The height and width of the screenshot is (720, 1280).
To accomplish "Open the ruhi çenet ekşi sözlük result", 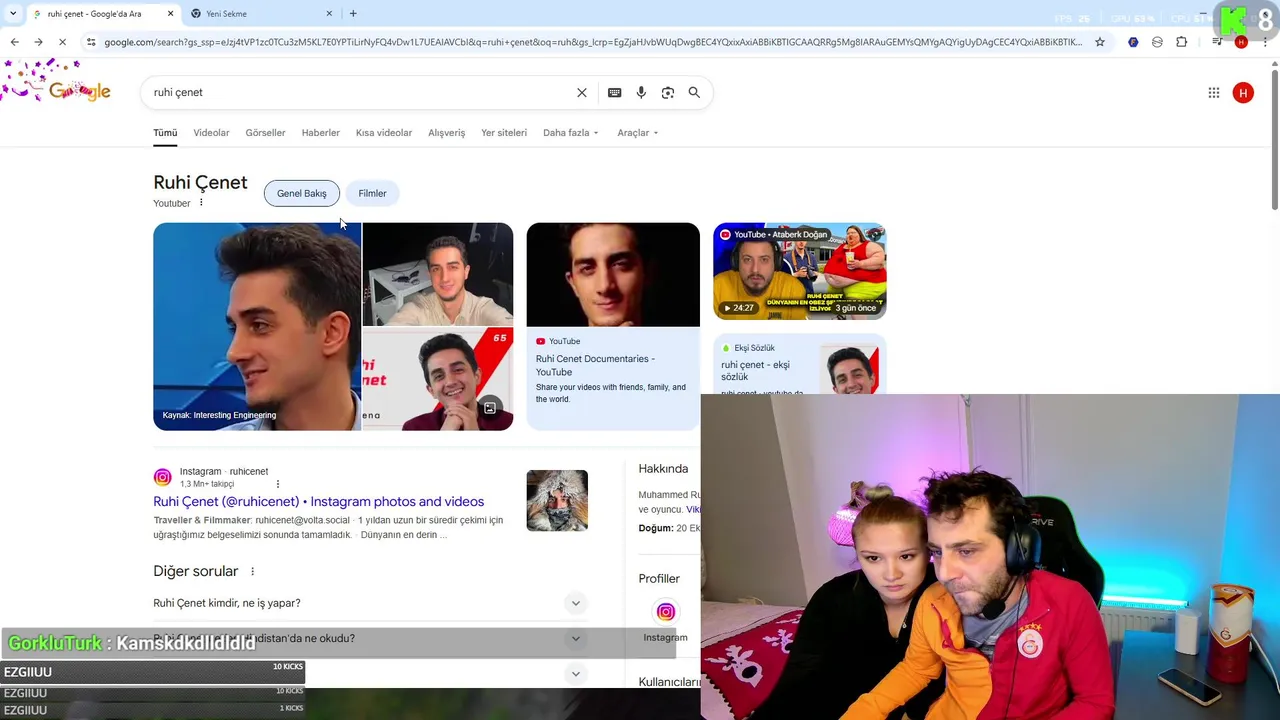I will [x=799, y=365].
